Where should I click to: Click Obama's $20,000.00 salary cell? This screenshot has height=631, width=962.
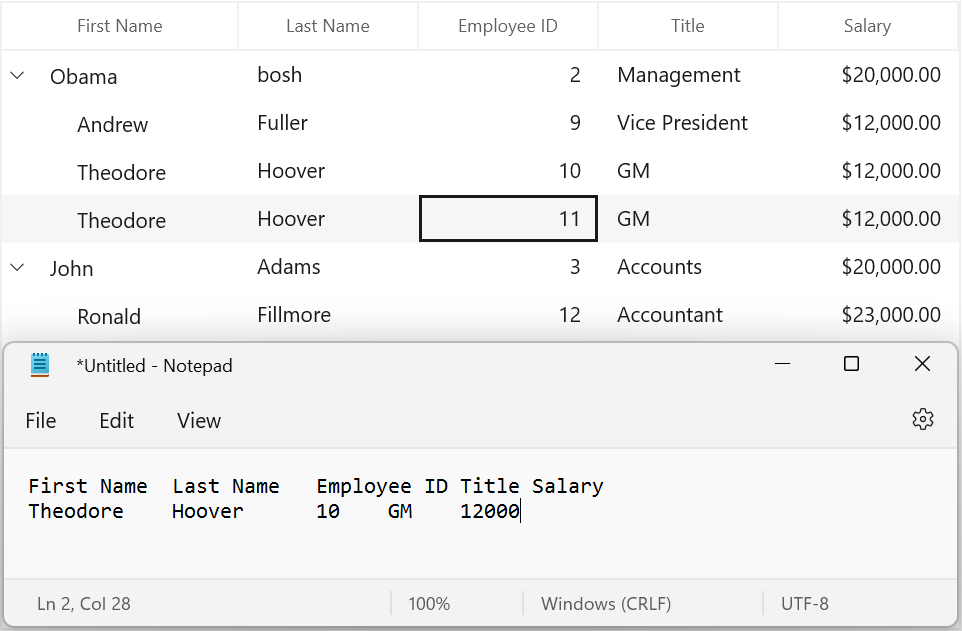tap(868, 75)
